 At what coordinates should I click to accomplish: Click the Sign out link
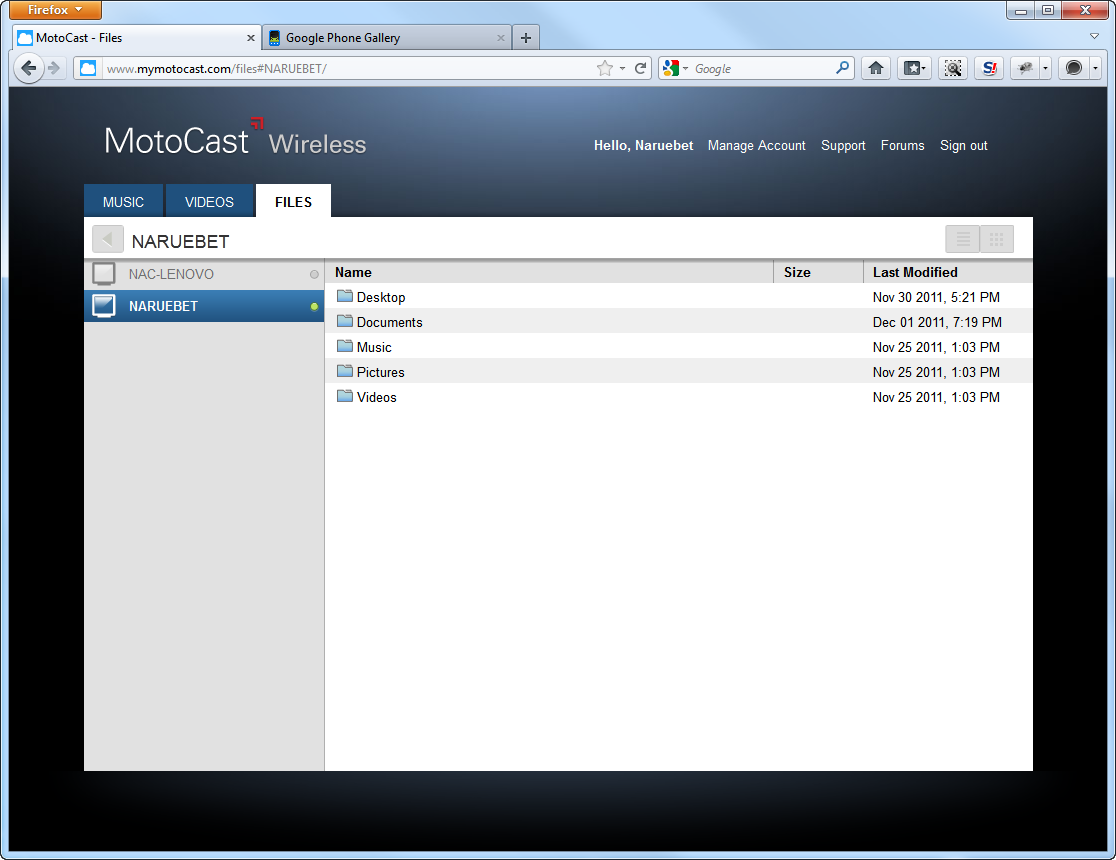963,145
